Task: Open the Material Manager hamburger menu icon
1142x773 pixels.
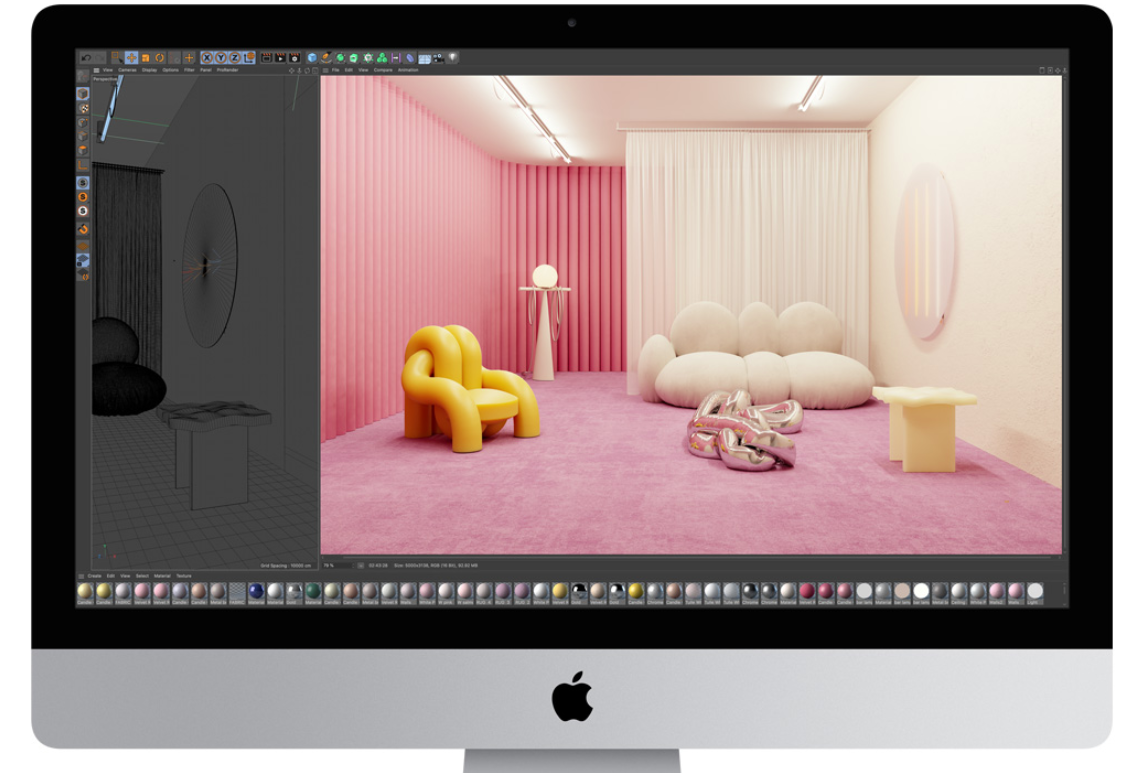Action: [x=81, y=576]
